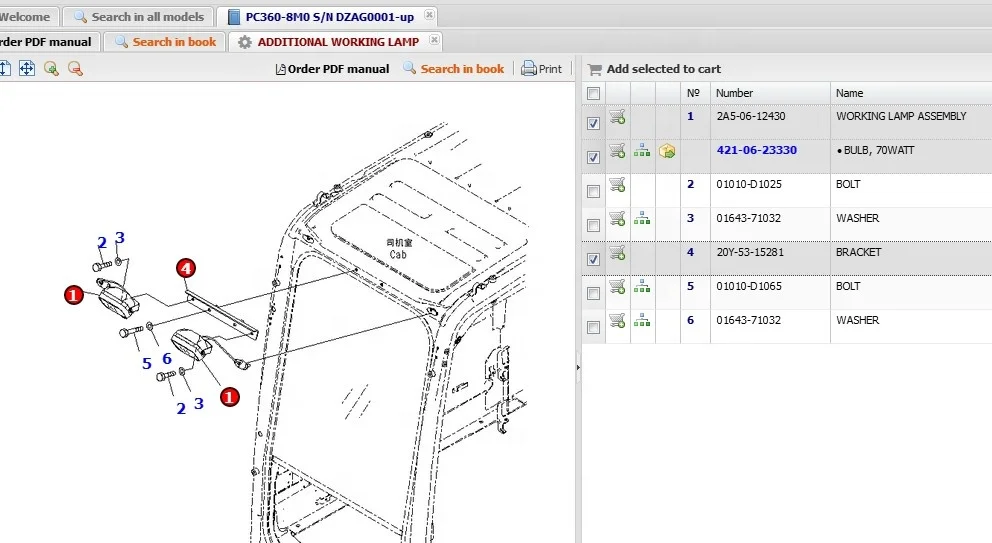Collapse the parts panel using splitter arrow

pos(578,367)
